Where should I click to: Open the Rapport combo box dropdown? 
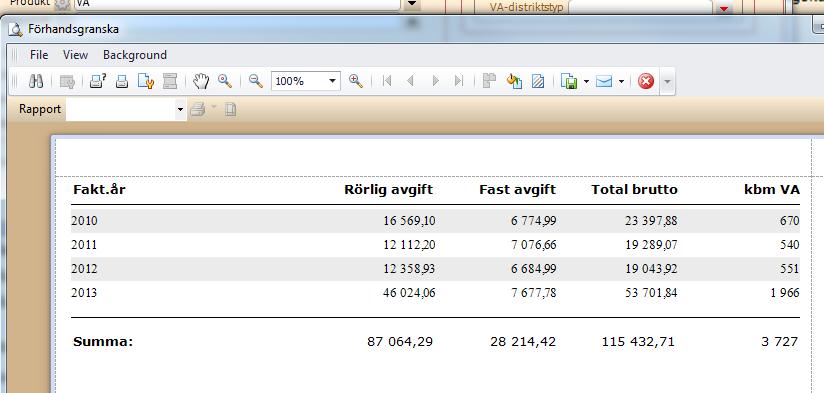tap(180, 109)
